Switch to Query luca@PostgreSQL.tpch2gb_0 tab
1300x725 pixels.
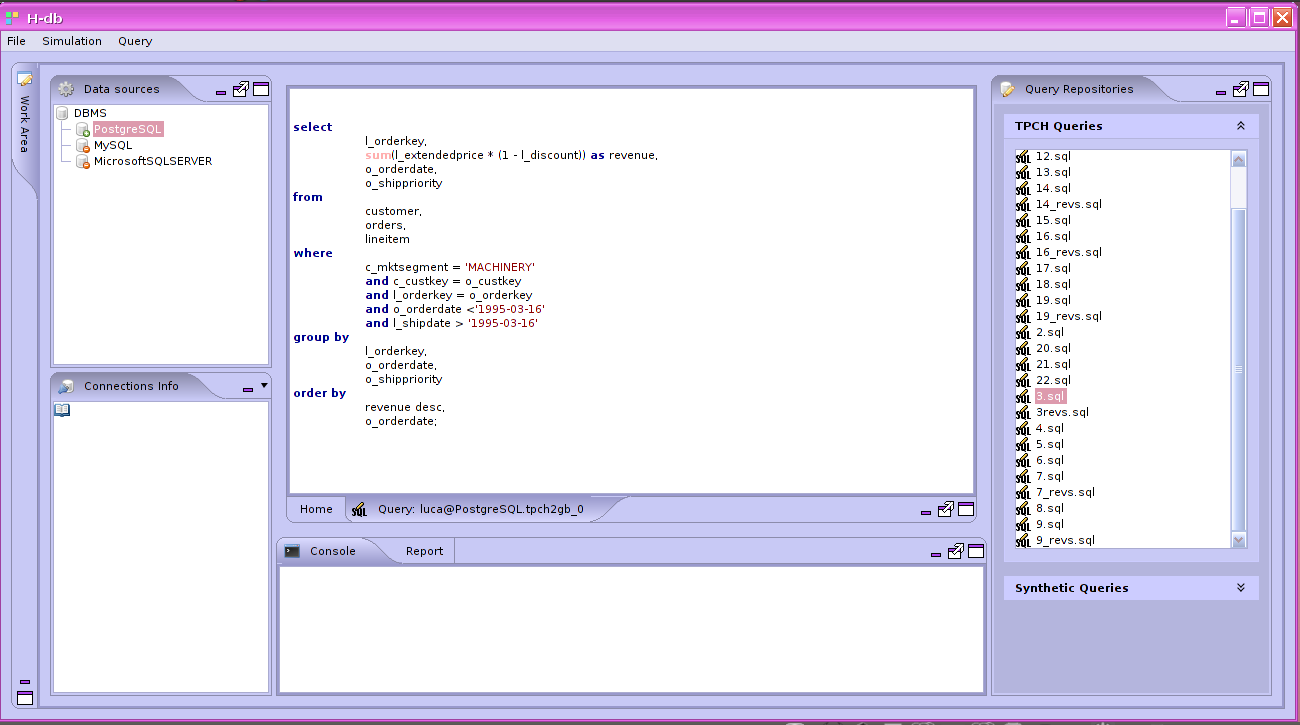pyautogui.click(x=480, y=509)
